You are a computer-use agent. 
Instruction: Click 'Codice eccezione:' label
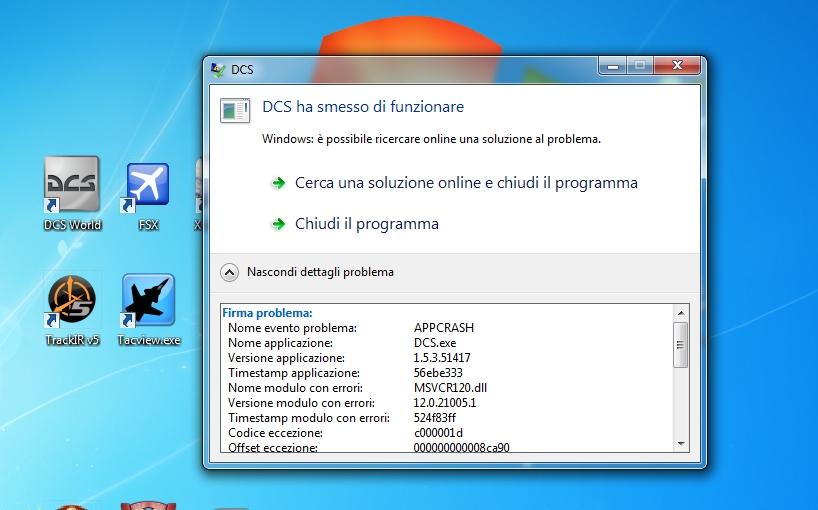(x=275, y=433)
